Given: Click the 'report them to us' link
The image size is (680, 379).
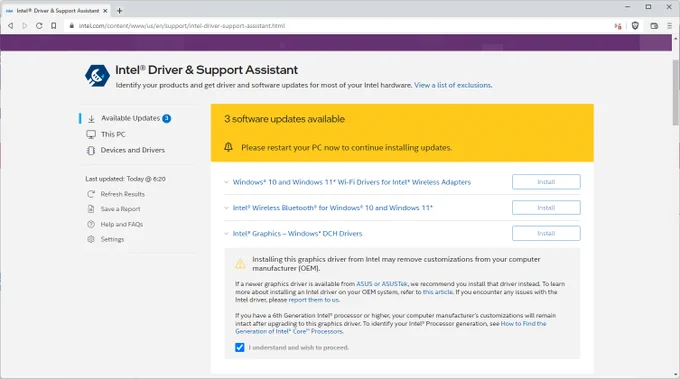Looking at the screenshot, I should click(x=314, y=300).
